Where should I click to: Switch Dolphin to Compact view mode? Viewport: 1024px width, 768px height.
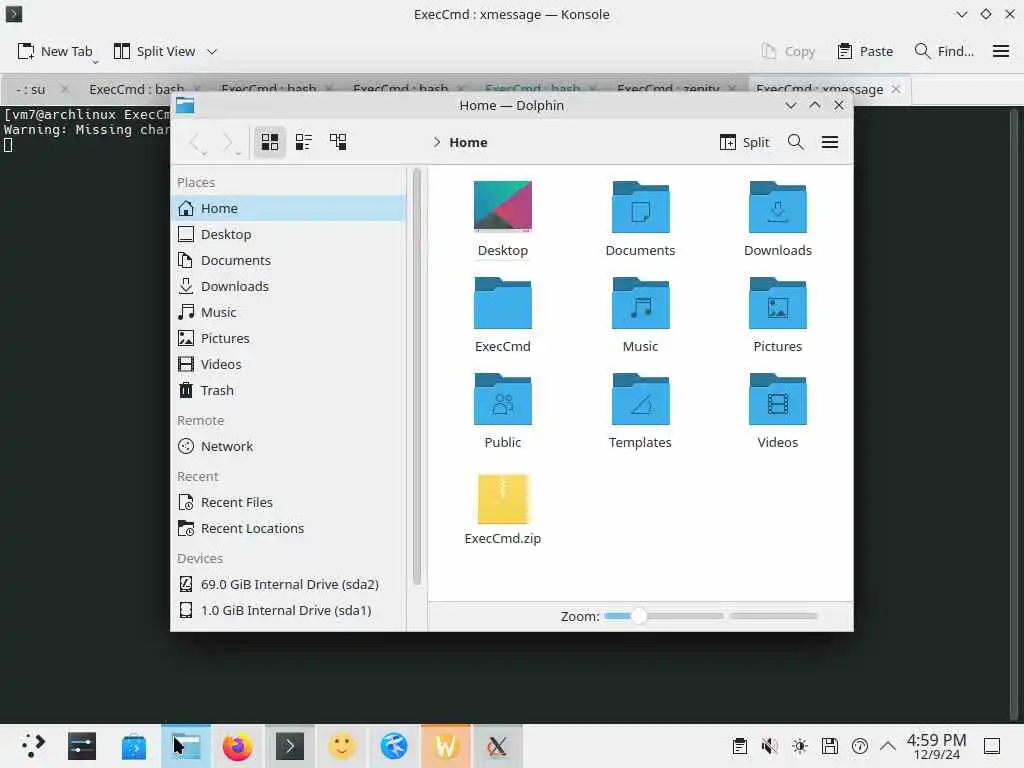click(304, 142)
